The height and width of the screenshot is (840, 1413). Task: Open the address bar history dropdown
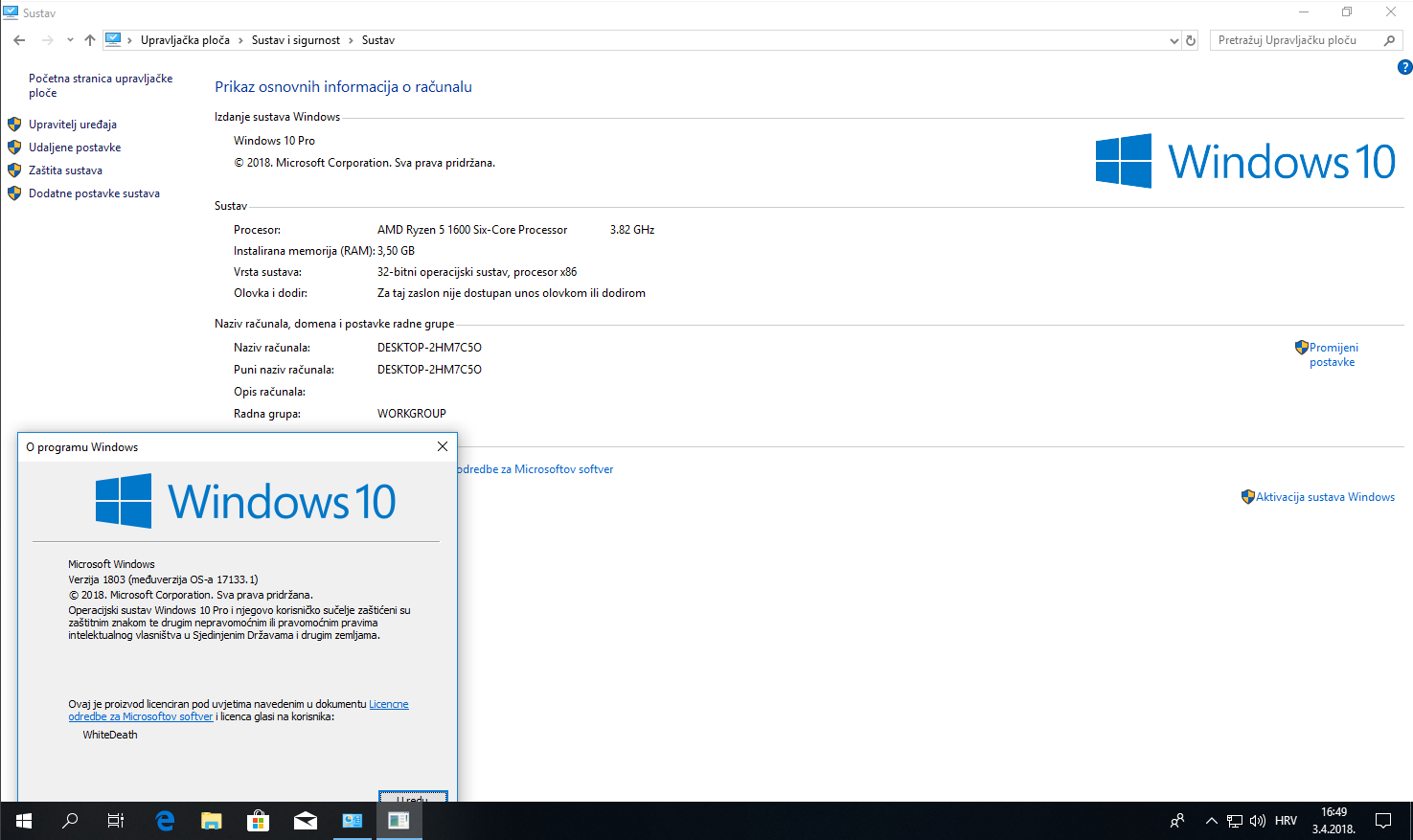(x=1174, y=40)
